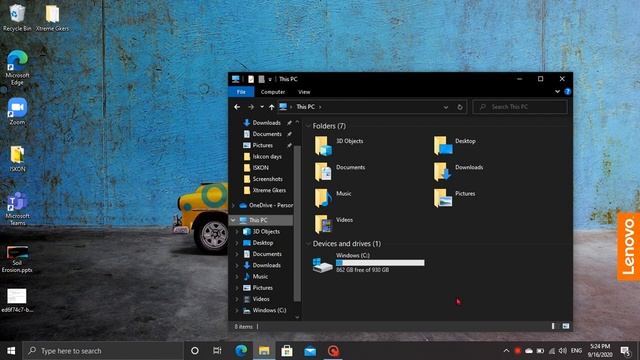Open the File ribbon tab
The height and width of the screenshot is (360, 640).
pyautogui.click(x=241, y=92)
